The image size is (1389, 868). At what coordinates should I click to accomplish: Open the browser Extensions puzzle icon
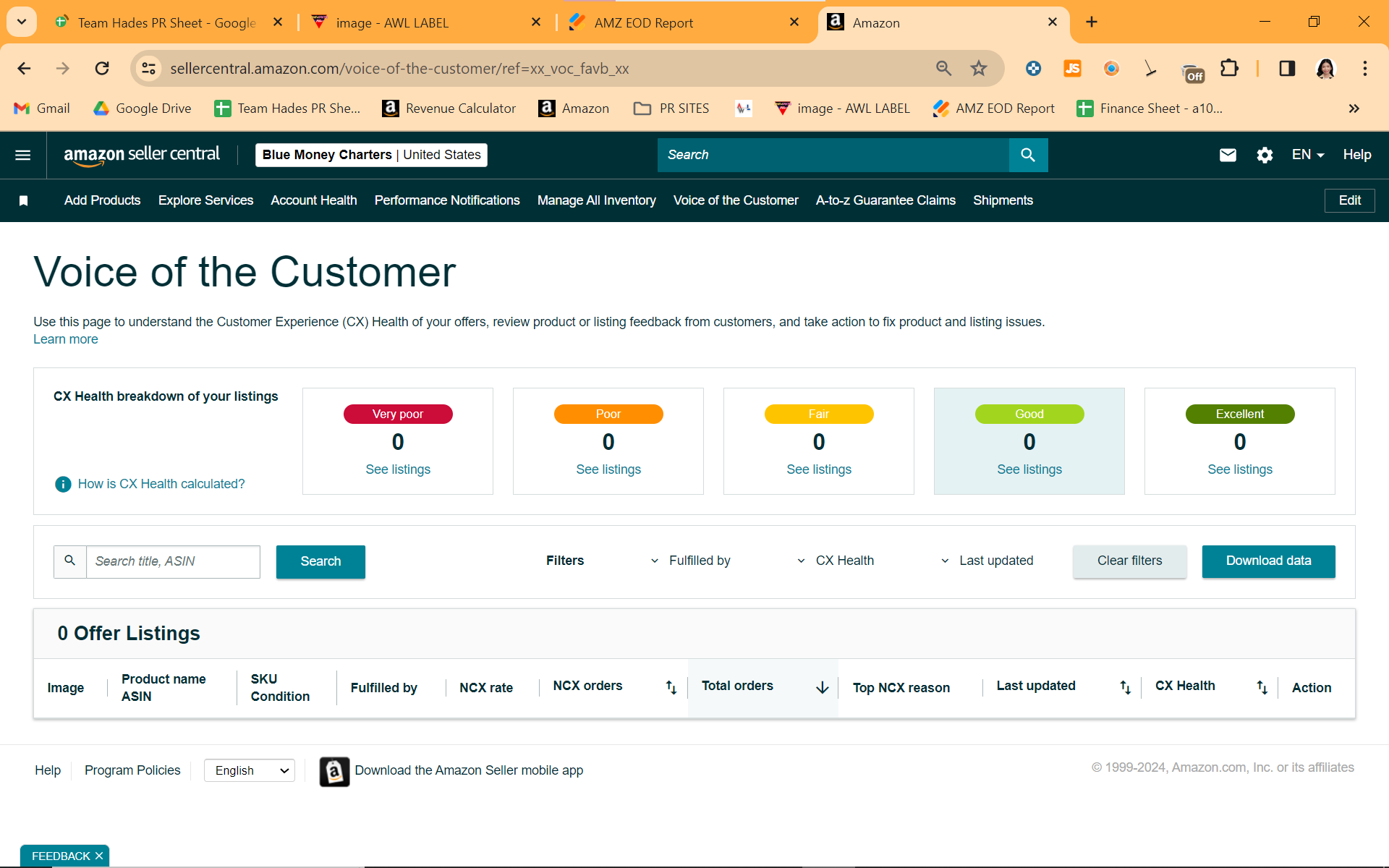pyautogui.click(x=1229, y=69)
